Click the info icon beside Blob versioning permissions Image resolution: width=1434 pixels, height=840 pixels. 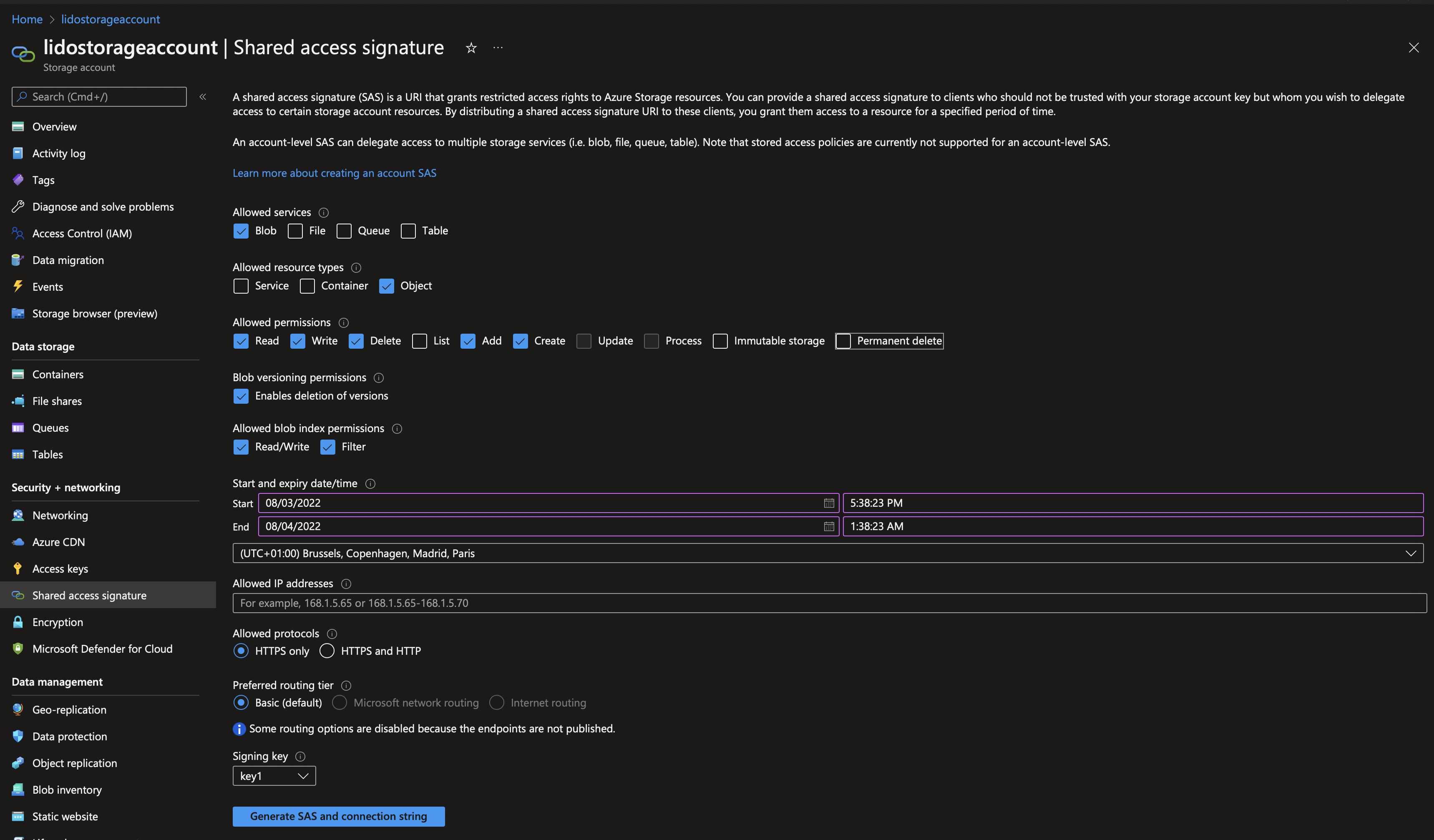(379, 378)
